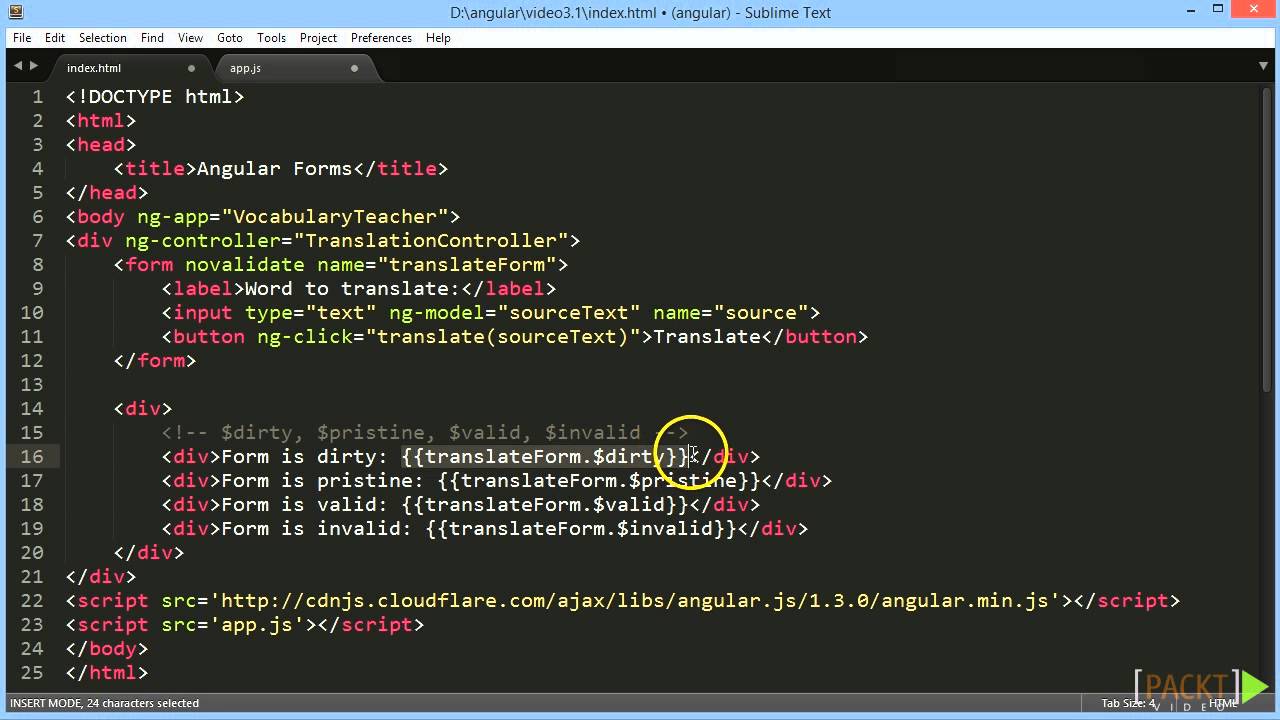The width and height of the screenshot is (1280, 720).
Task: Click the 'app.js' script src value
Action: pos(257,625)
